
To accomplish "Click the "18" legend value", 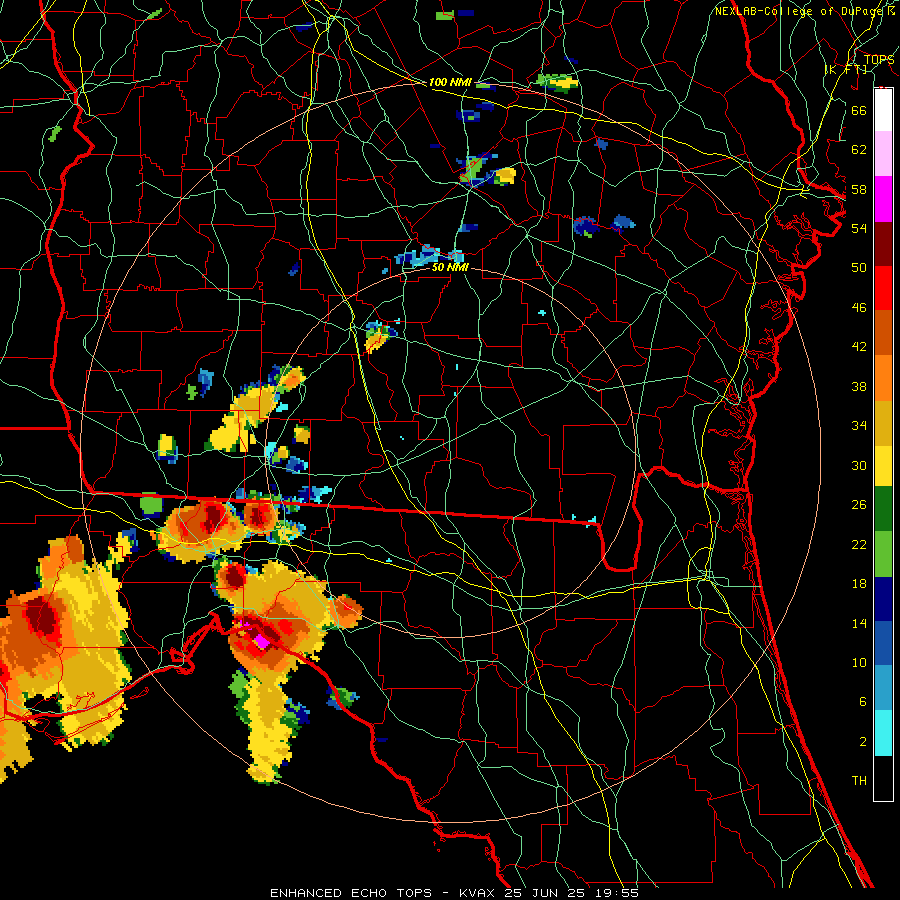I will pos(859,584).
